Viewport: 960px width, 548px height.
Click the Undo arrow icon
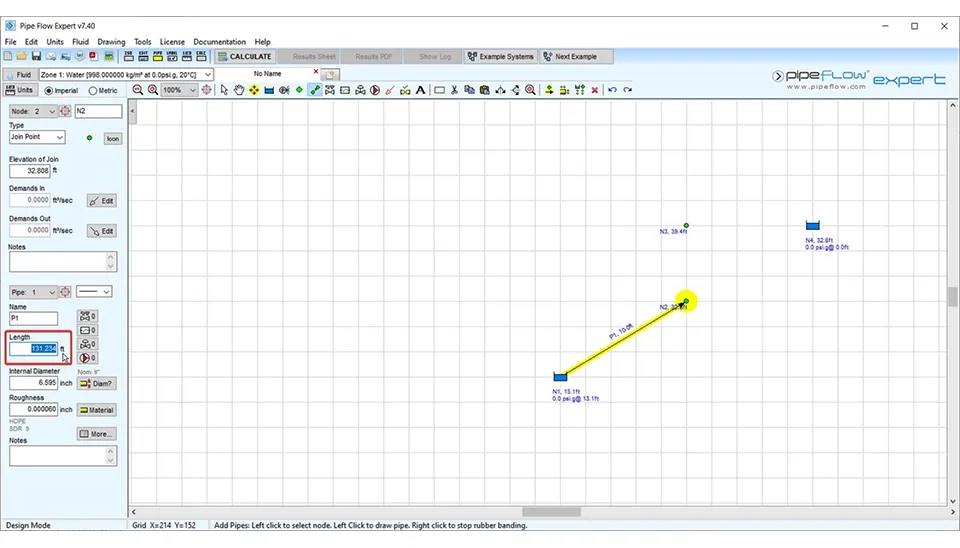pyautogui.click(x=612, y=90)
